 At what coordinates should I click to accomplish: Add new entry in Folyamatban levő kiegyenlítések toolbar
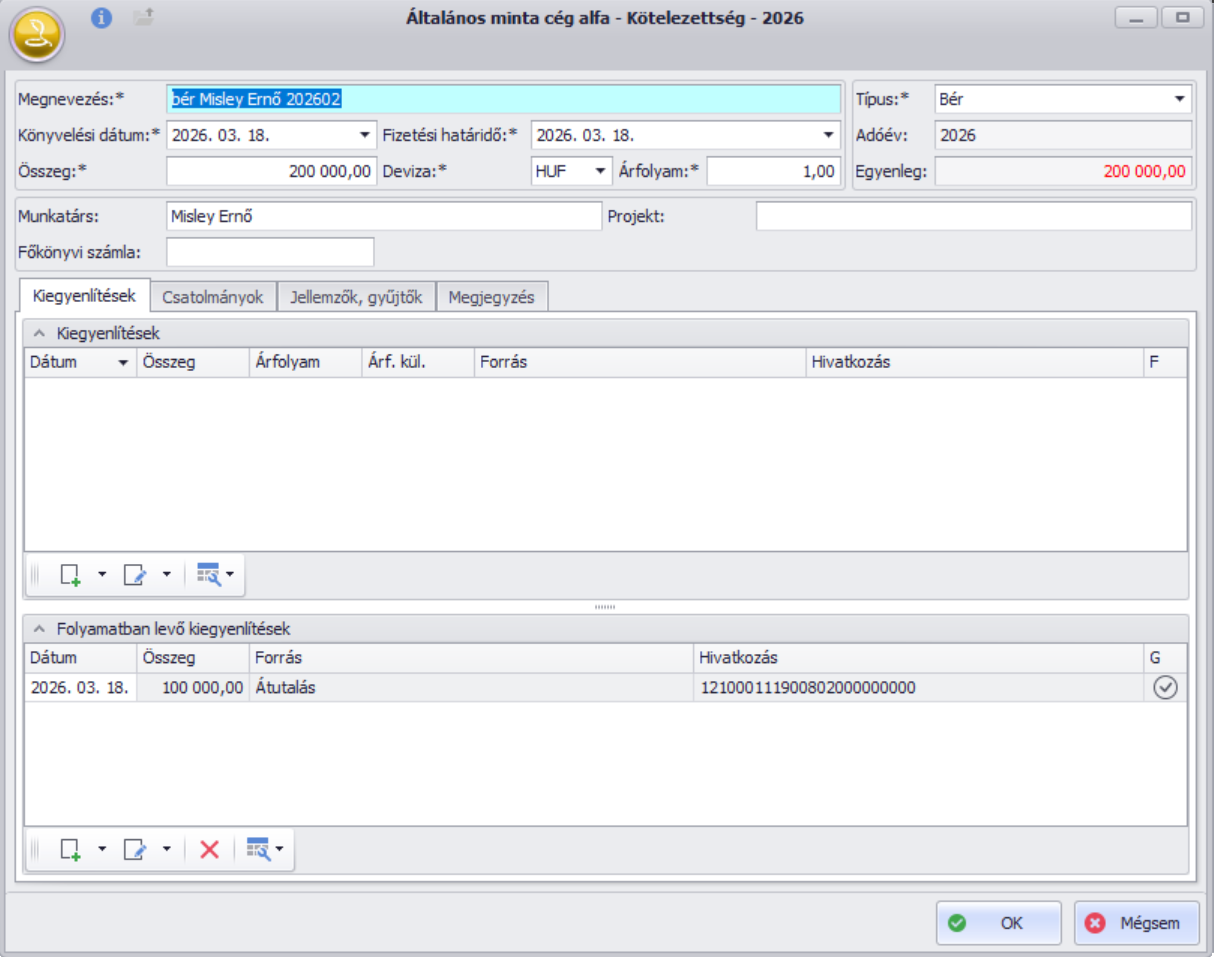coord(70,849)
